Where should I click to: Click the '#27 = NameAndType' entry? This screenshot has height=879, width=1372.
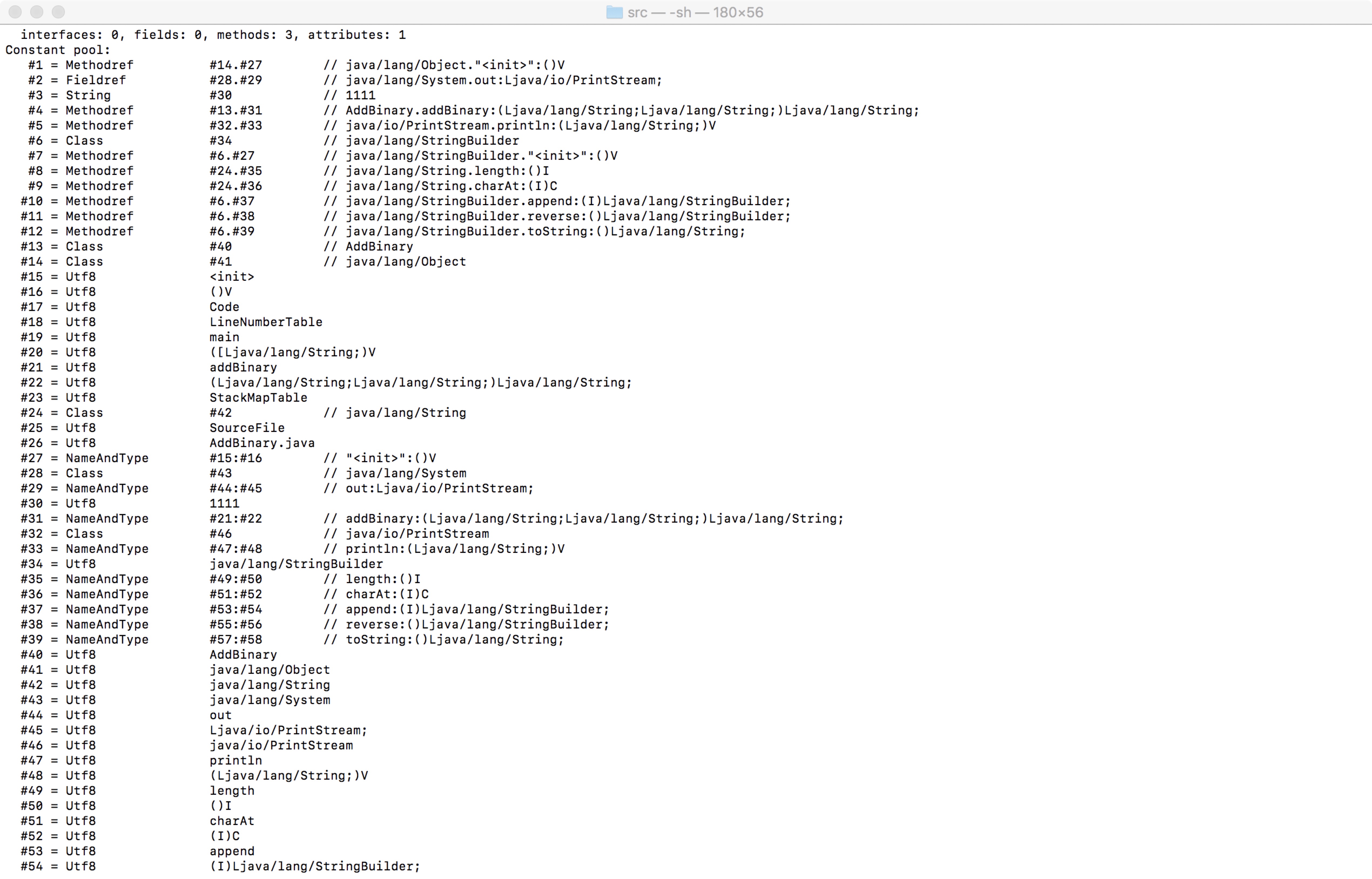(x=85, y=458)
